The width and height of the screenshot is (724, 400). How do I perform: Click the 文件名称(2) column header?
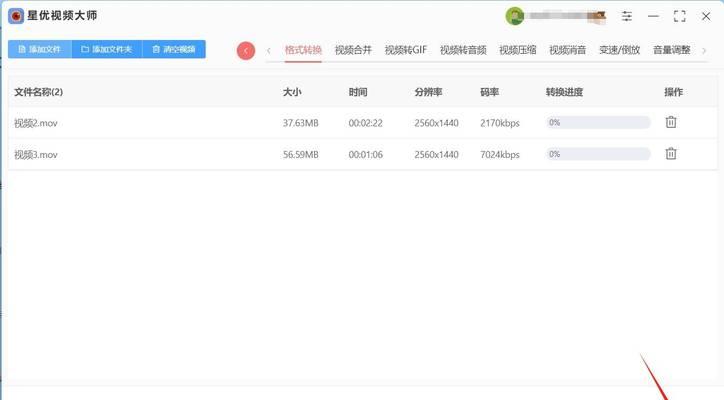[x=38, y=92]
